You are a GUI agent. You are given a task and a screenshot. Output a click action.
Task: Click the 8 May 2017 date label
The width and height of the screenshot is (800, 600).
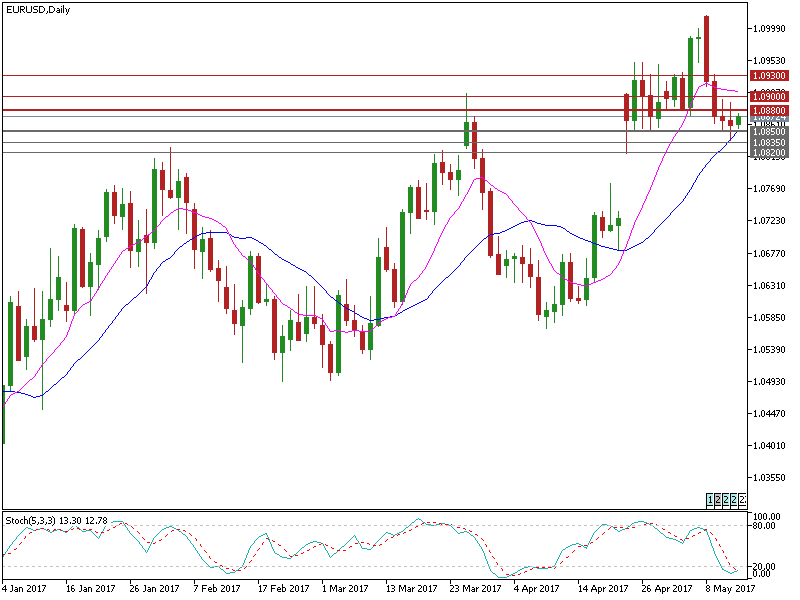[730, 588]
